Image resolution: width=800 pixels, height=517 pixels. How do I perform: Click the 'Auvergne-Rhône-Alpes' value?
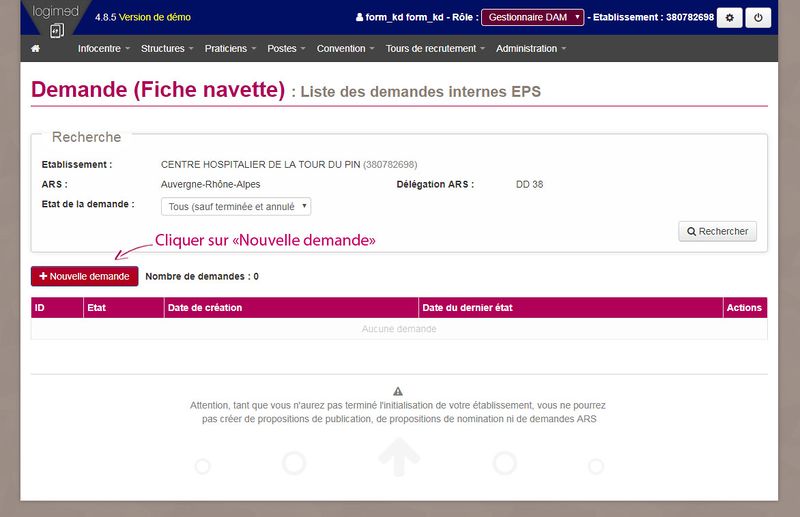coord(211,185)
